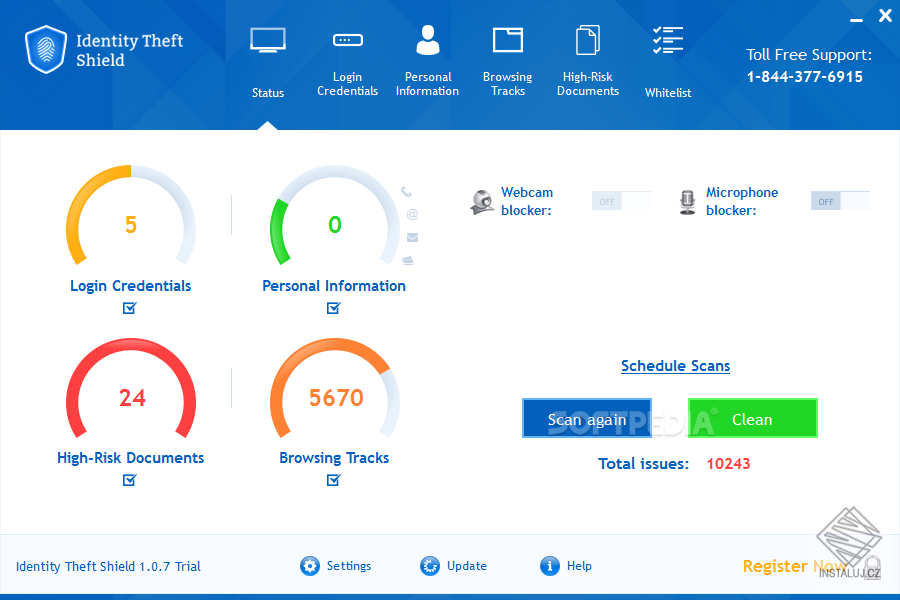Toggle the Webcam blocker switch

(621, 201)
